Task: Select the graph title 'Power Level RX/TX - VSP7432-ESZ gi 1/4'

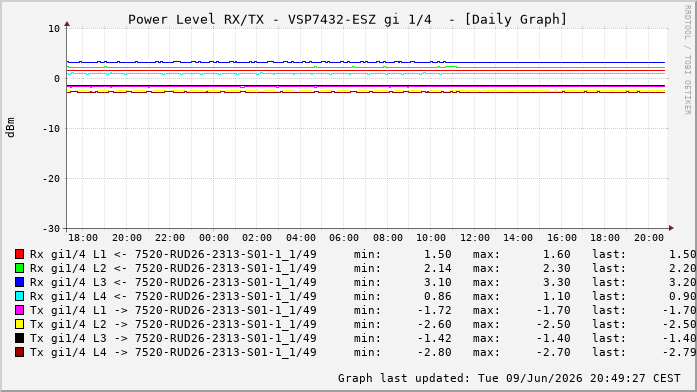Action: tap(280, 20)
